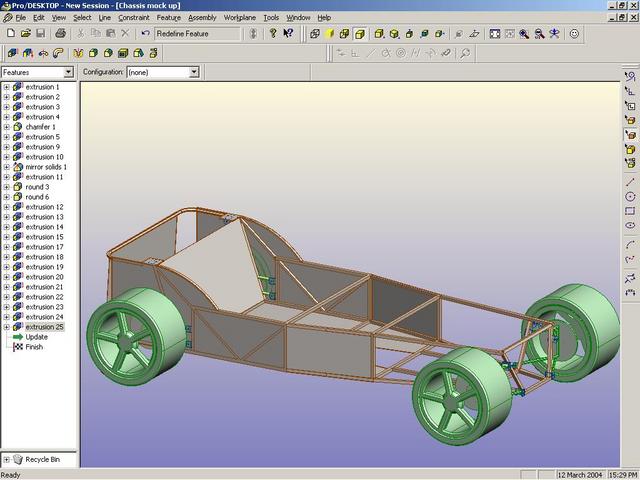
Task: Click the front-left green wheel in viewport
Action: point(136,337)
